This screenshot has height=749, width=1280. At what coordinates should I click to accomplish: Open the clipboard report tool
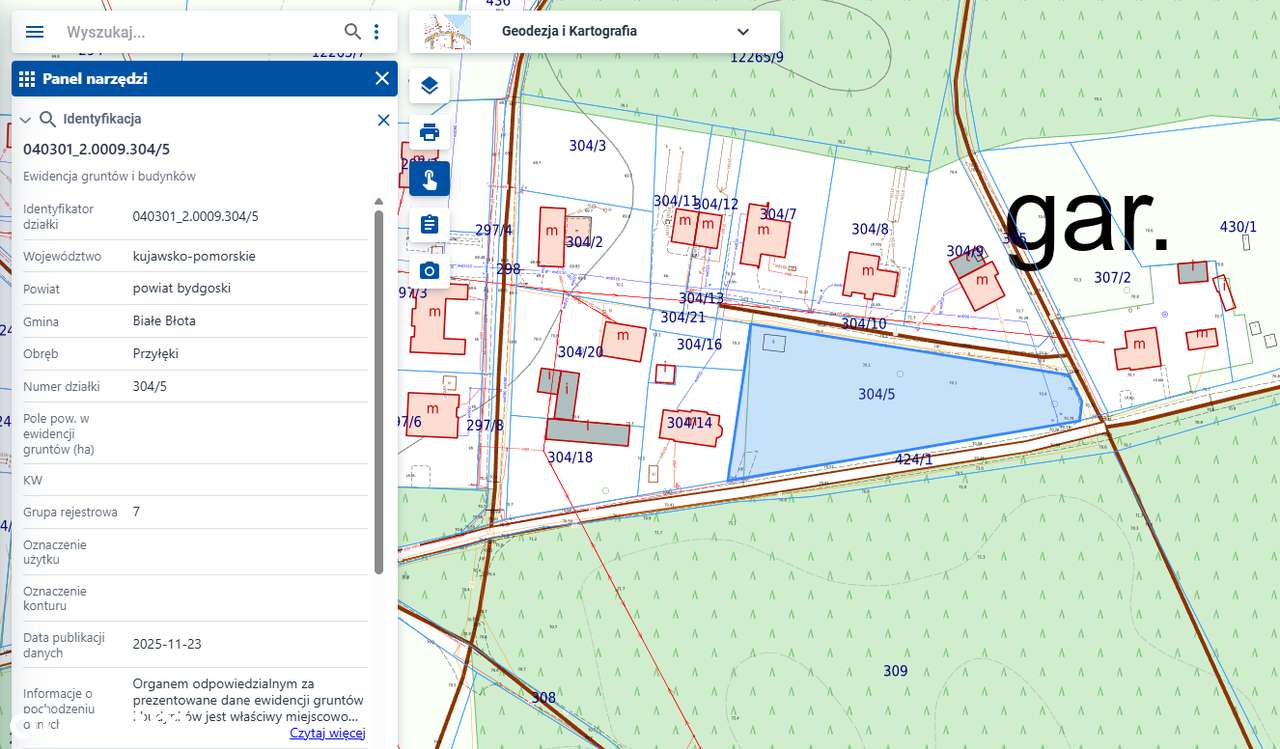coord(429,224)
